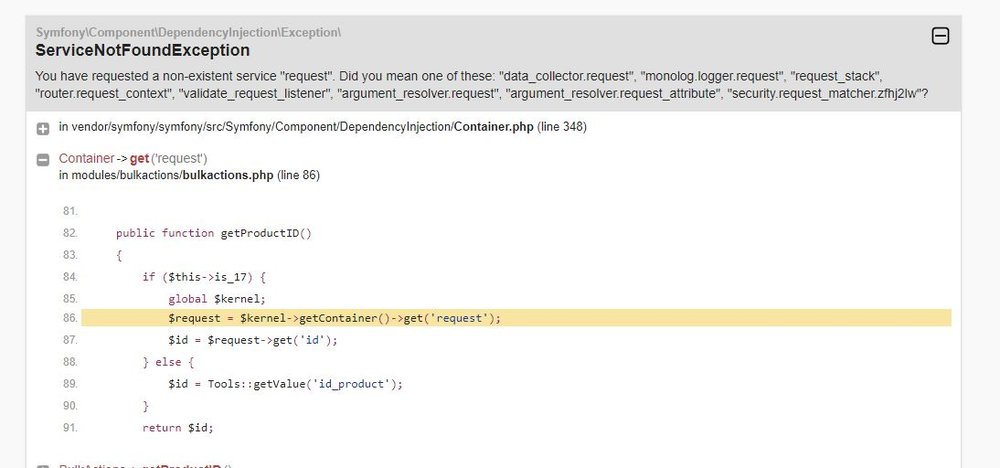Screen dimensions: 1000x468
Task: Click the Container->get('request') trace title
Action: pyautogui.click(x=133, y=159)
